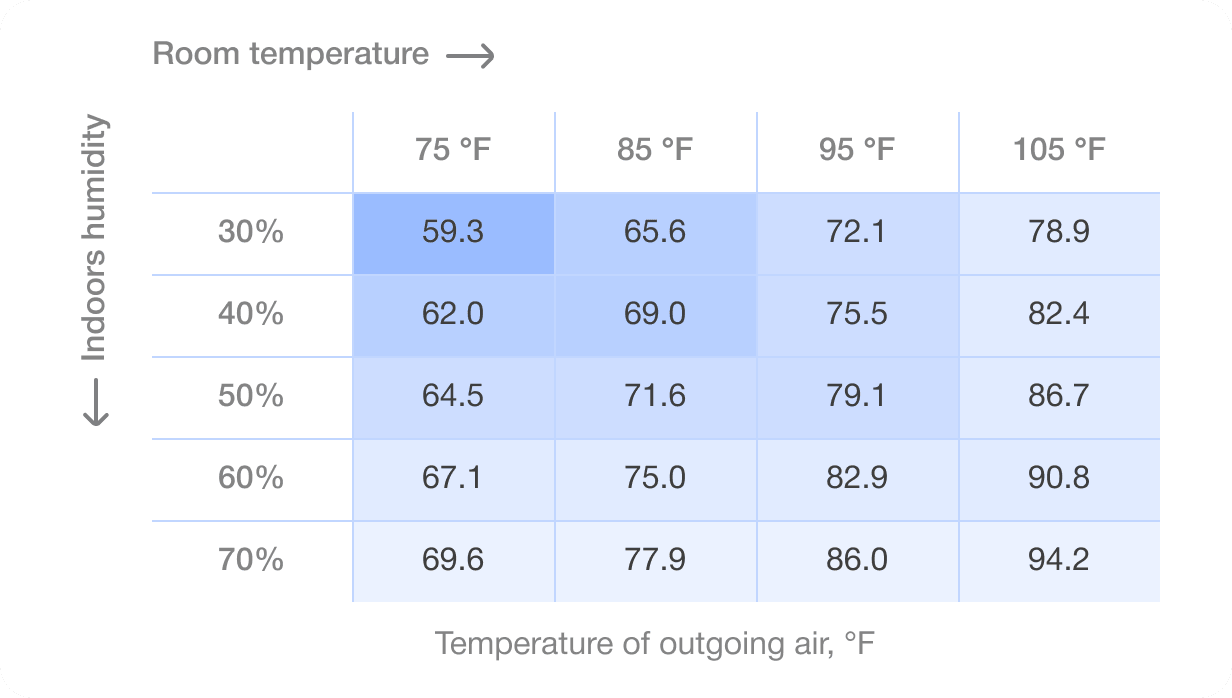Click the 30% humidity row label
This screenshot has height=698, width=1232.
click(x=251, y=233)
